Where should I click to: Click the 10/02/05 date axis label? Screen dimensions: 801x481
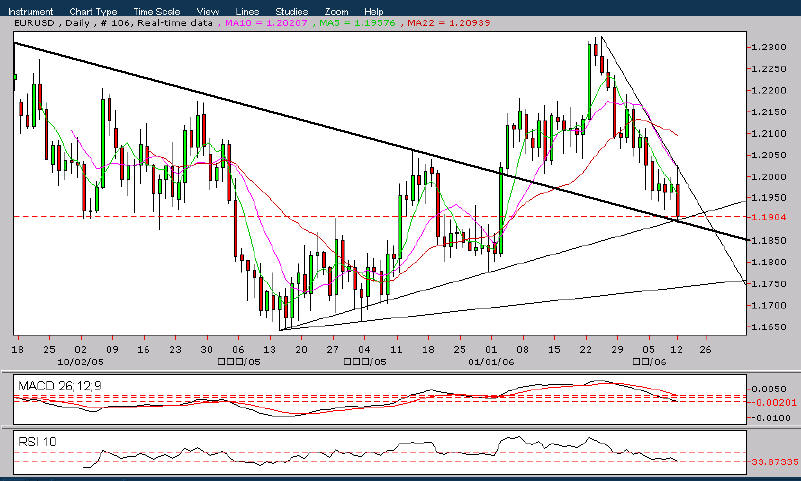pos(80,362)
